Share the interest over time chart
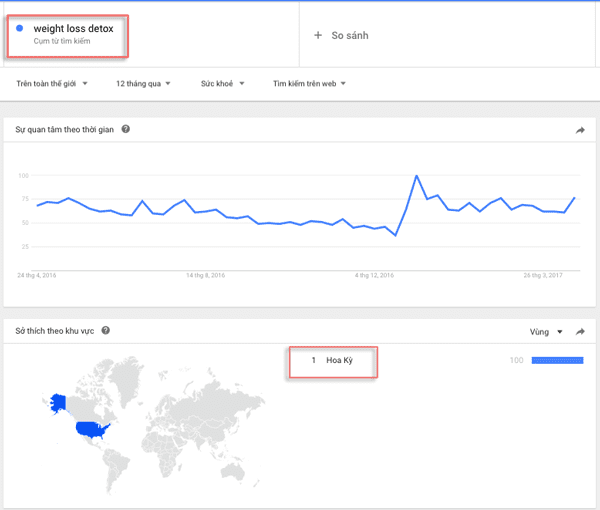 580,131
